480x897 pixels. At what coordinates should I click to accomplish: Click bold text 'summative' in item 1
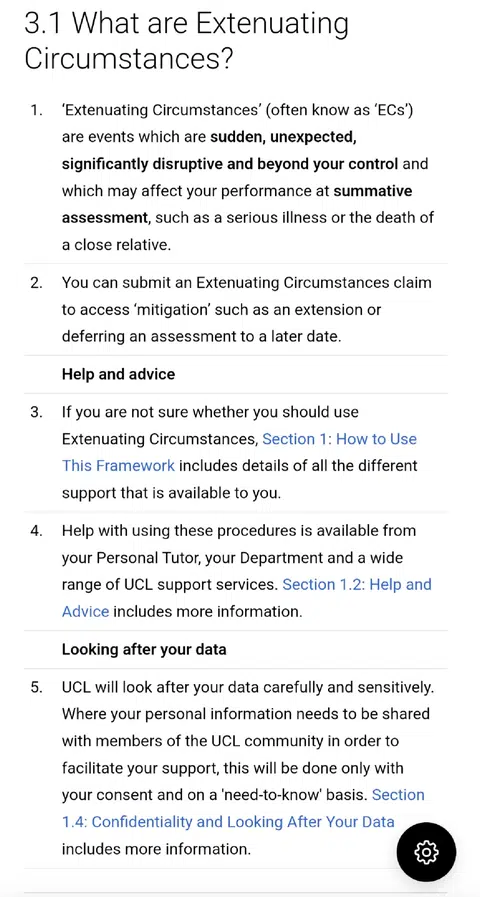coord(373,190)
